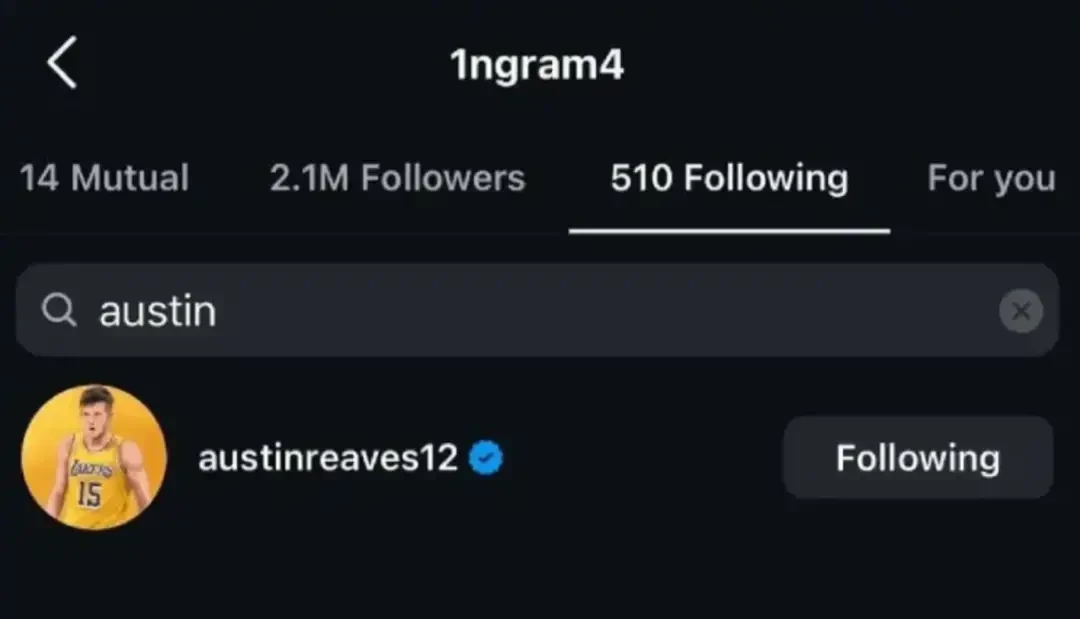Click the blue verified badge
The image size is (1080, 619).
[x=486, y=458]
